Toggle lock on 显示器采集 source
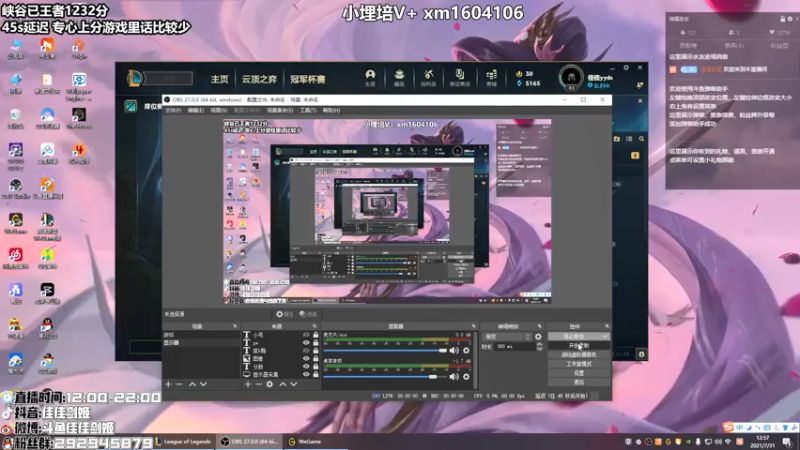 (x=315, y=374)
